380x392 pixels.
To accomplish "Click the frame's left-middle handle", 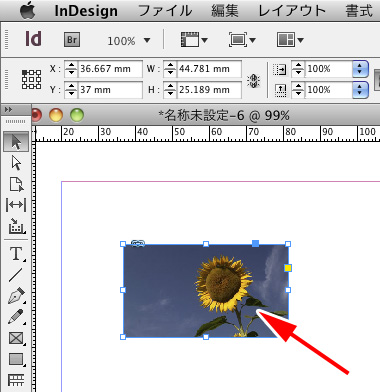I will coord(123,290).
